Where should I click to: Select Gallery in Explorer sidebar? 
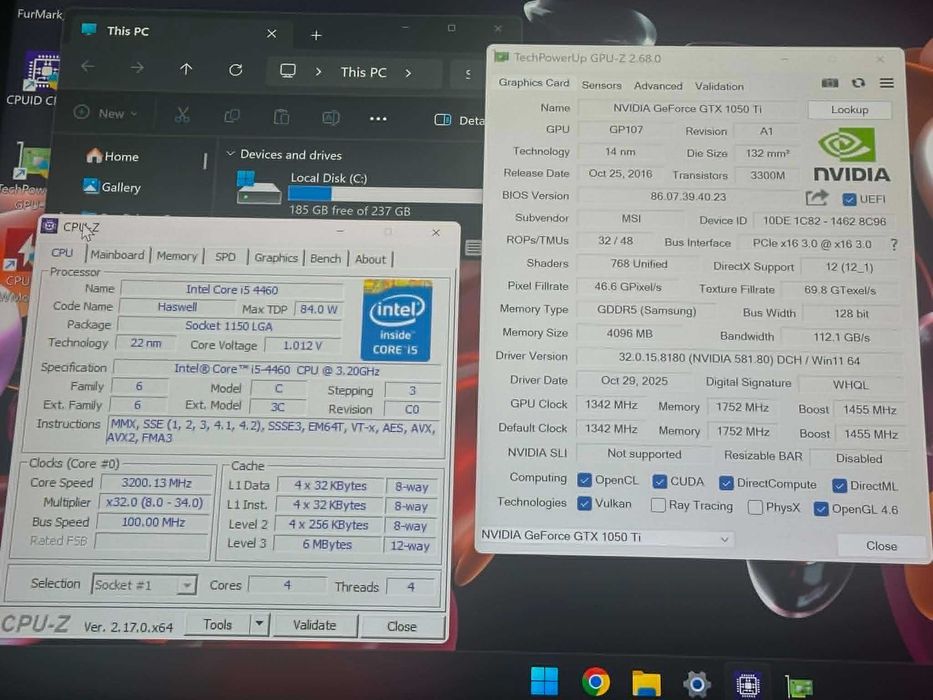click(x=112, y=187)
